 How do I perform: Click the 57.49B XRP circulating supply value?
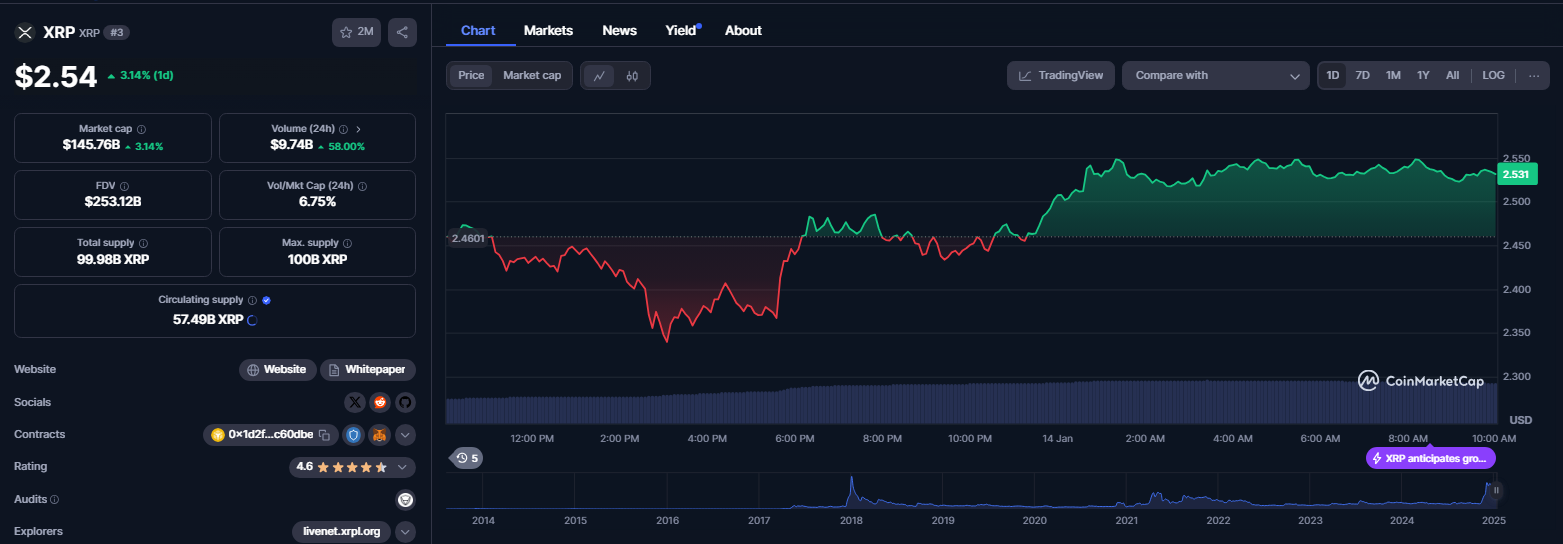[208, 320]
